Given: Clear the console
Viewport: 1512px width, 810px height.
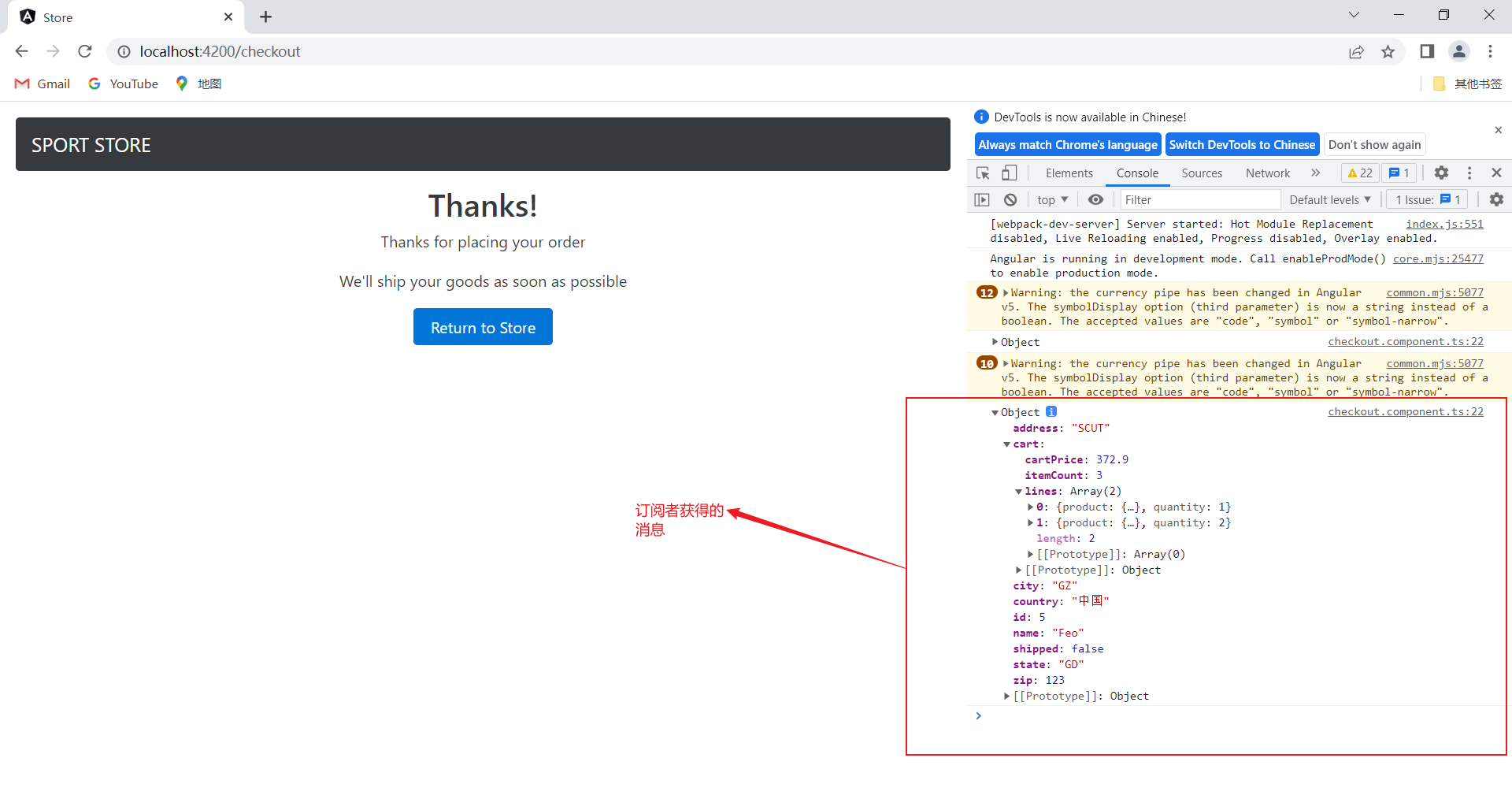Looking at the screenshot, I should 1010,200.
